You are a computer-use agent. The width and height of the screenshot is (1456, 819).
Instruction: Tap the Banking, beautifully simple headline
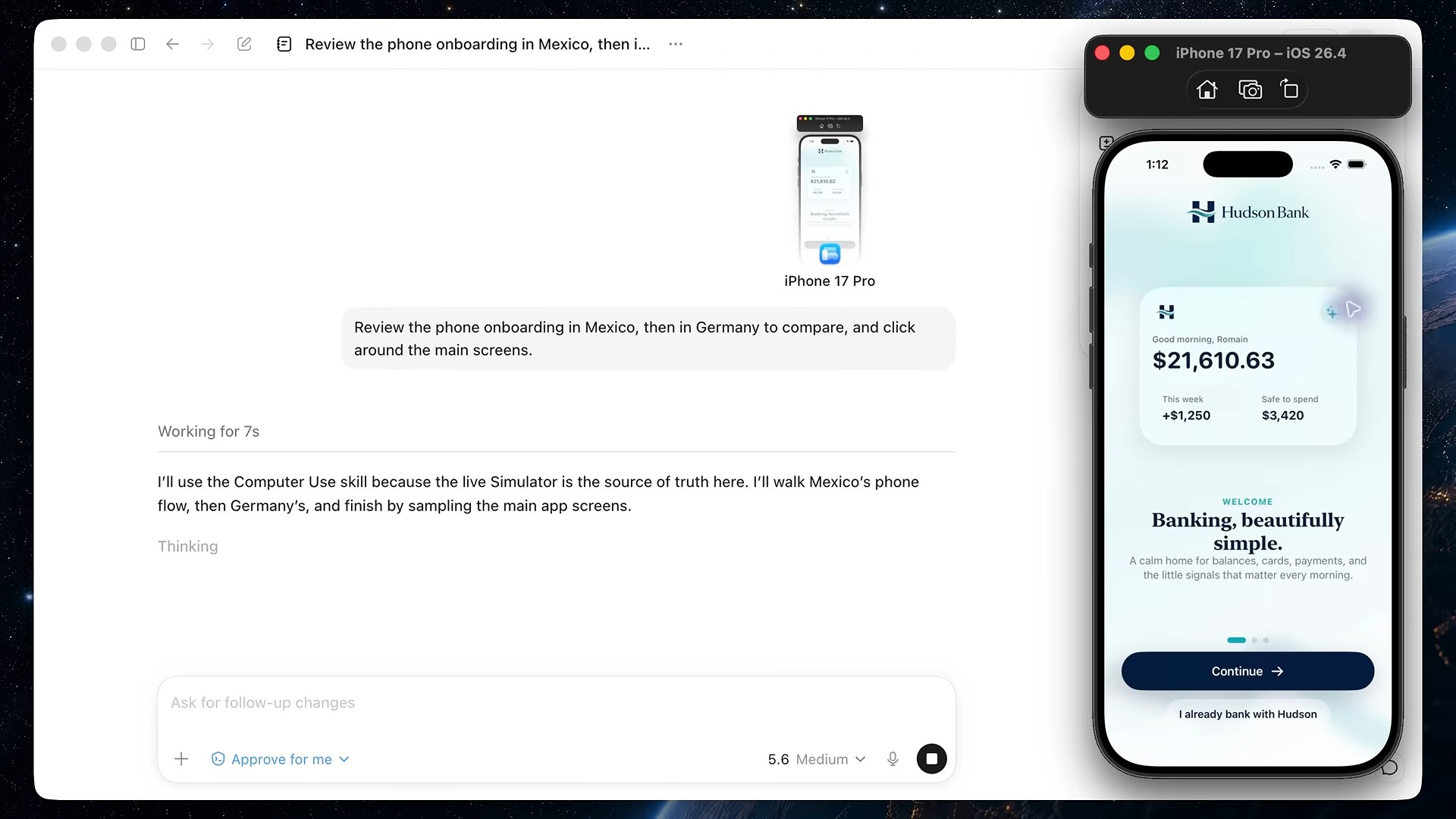(x=1247, y=532)
